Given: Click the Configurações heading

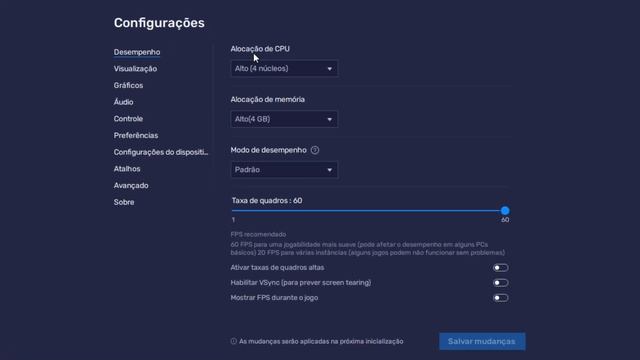Looking at the screenshot, I should click(159, 23).
